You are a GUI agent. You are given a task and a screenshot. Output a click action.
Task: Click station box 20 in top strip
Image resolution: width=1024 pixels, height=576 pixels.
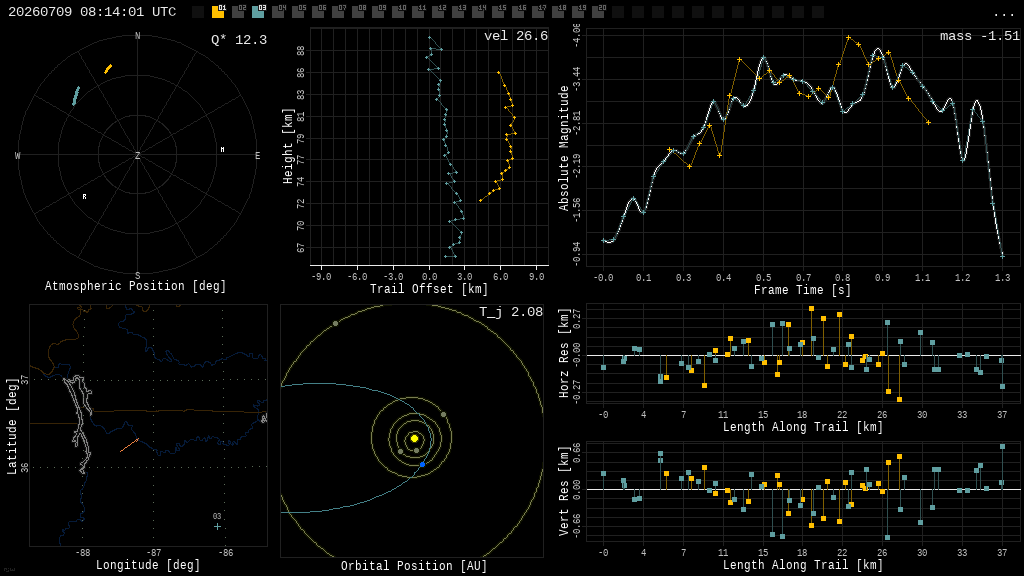tap(599, 12)
